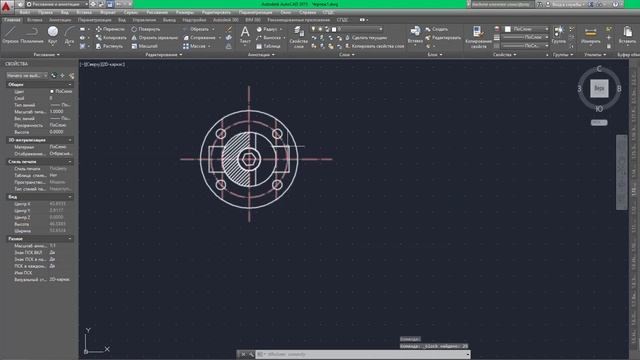Click the Копировать (Copy) tool
The width and height of the screenshot is (640, 360).
pos(111,38)
